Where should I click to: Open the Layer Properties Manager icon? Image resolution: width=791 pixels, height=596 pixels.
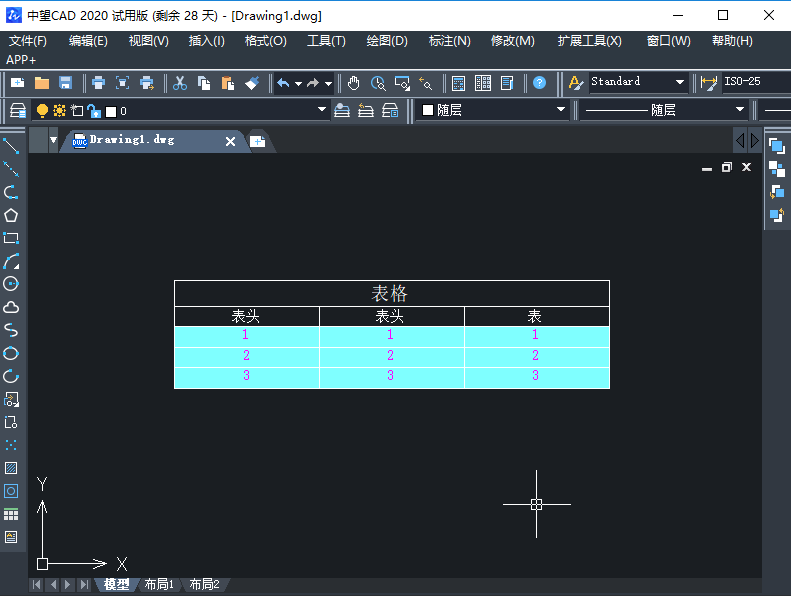coord(17,111)
